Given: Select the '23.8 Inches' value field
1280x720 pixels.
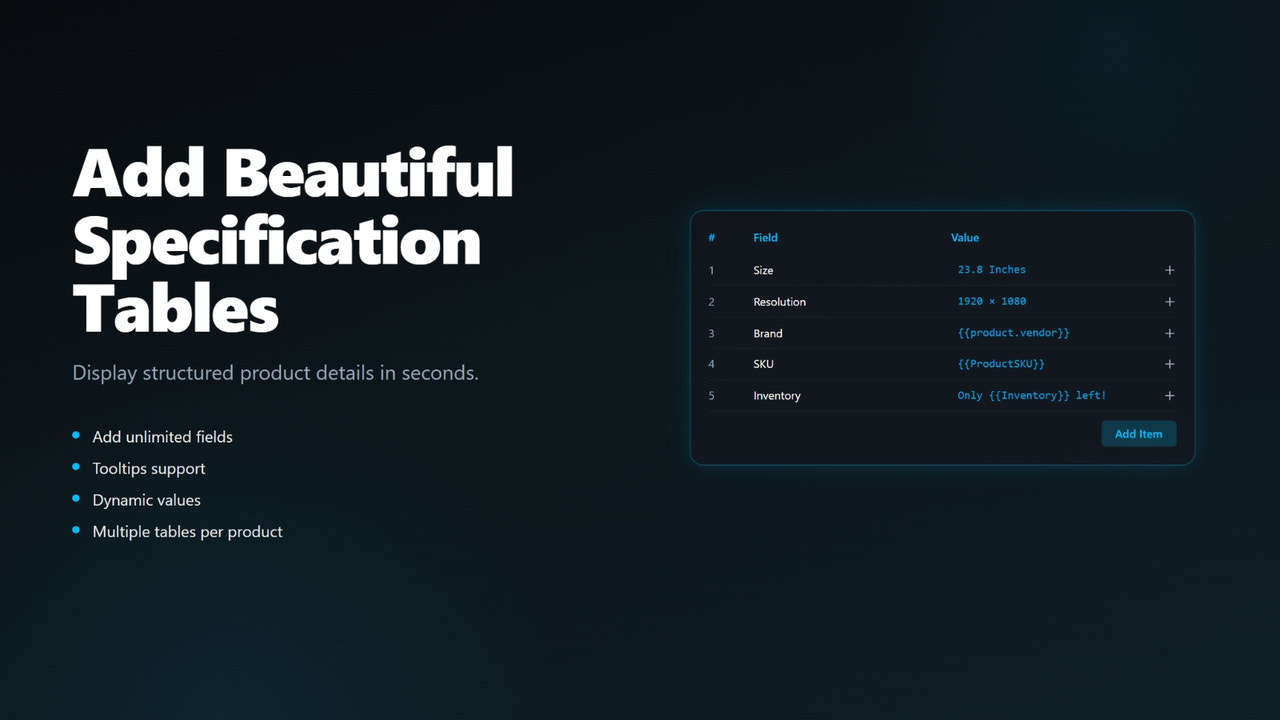Looking at the screenshot, I should (991, 270).
